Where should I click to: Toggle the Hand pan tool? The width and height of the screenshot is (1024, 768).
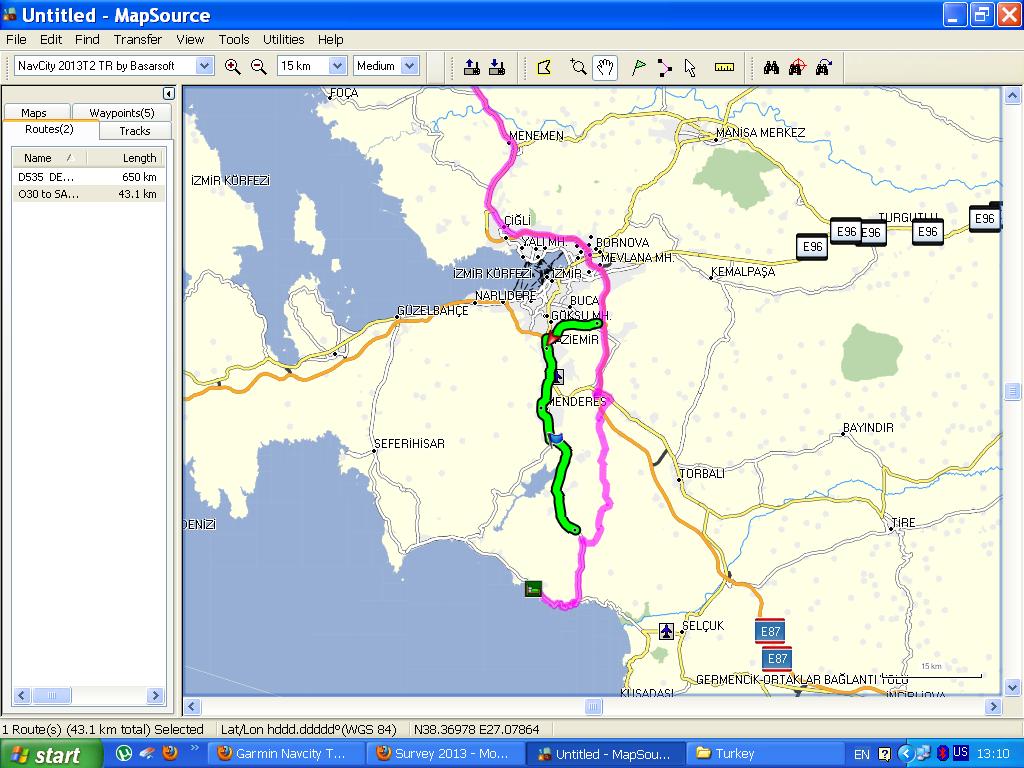pos(605,67)
